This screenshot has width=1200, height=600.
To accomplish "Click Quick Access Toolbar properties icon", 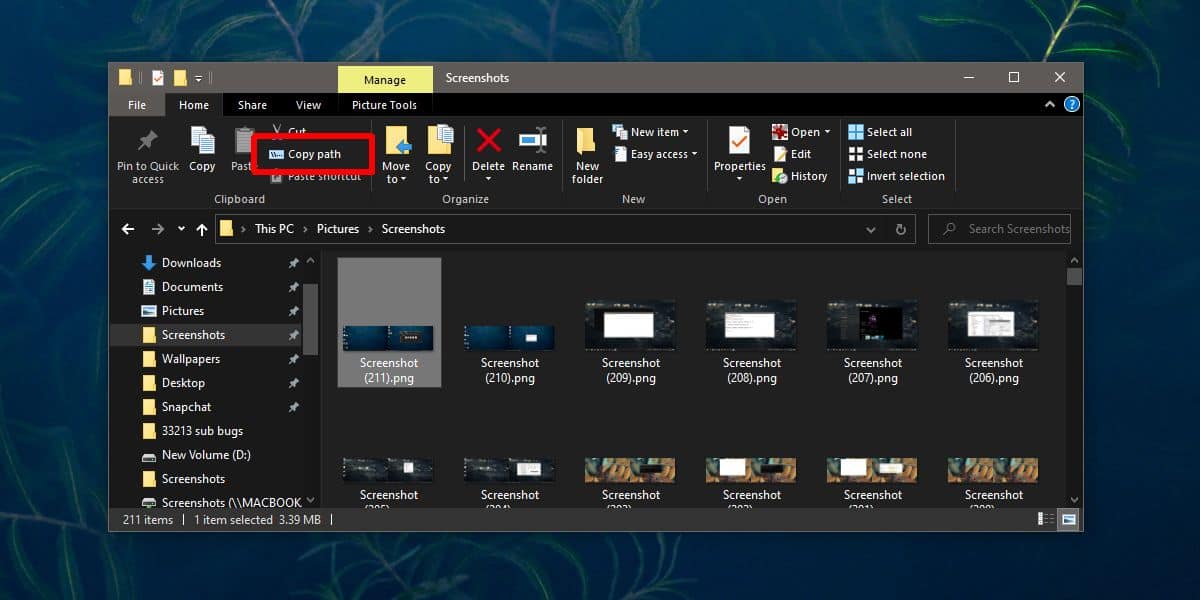I will (x=156, y=78).
